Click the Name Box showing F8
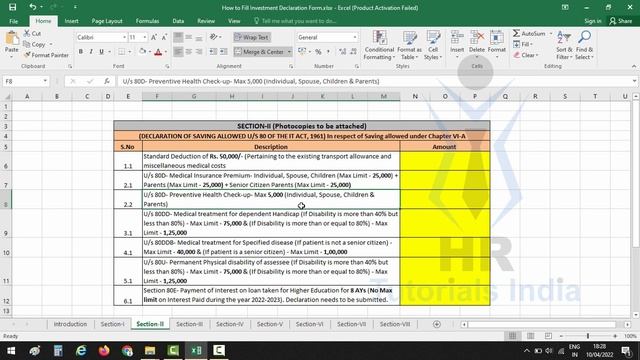 click(x=25, y=81)
